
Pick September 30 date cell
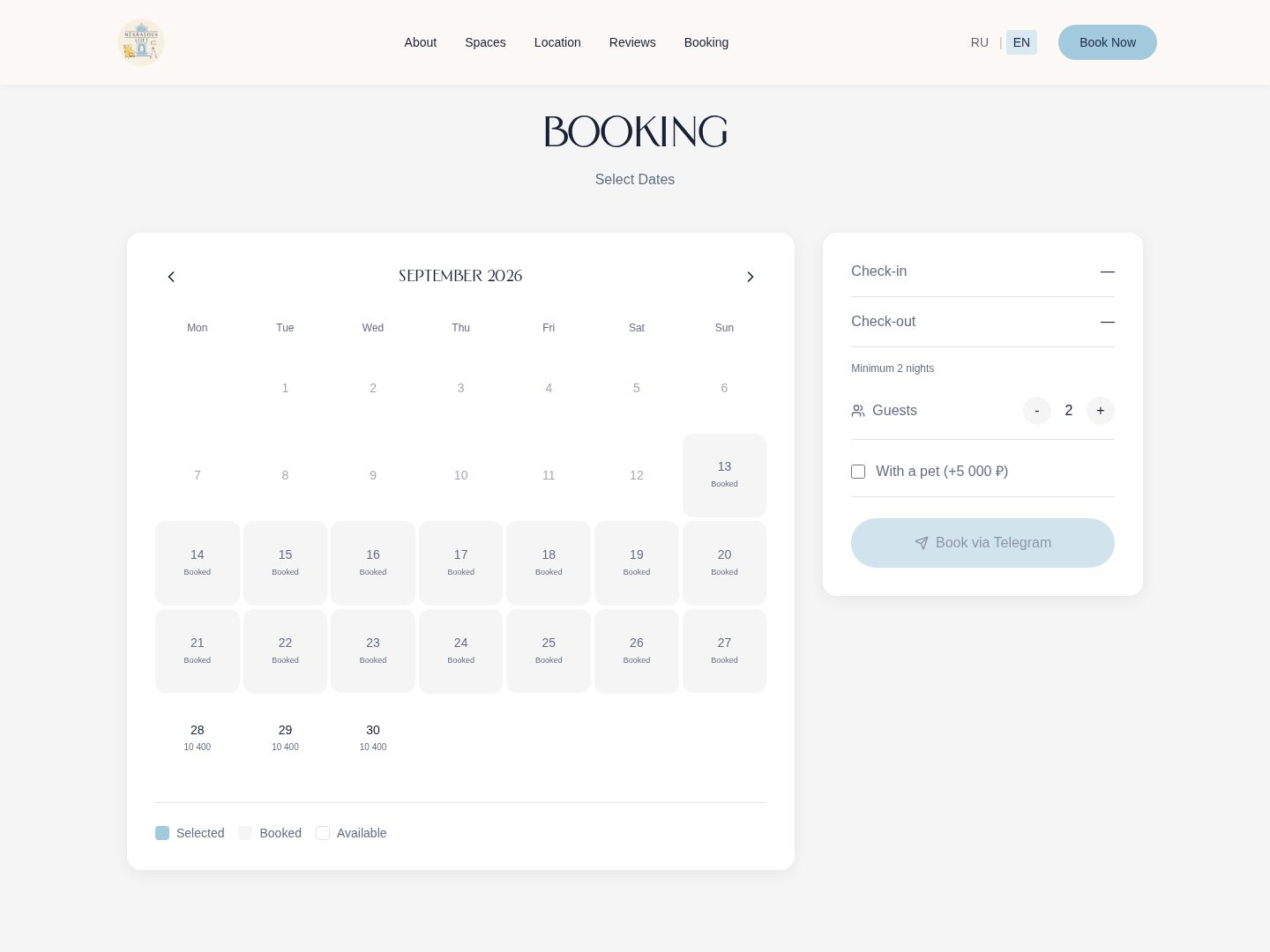(x=373, y=739)
